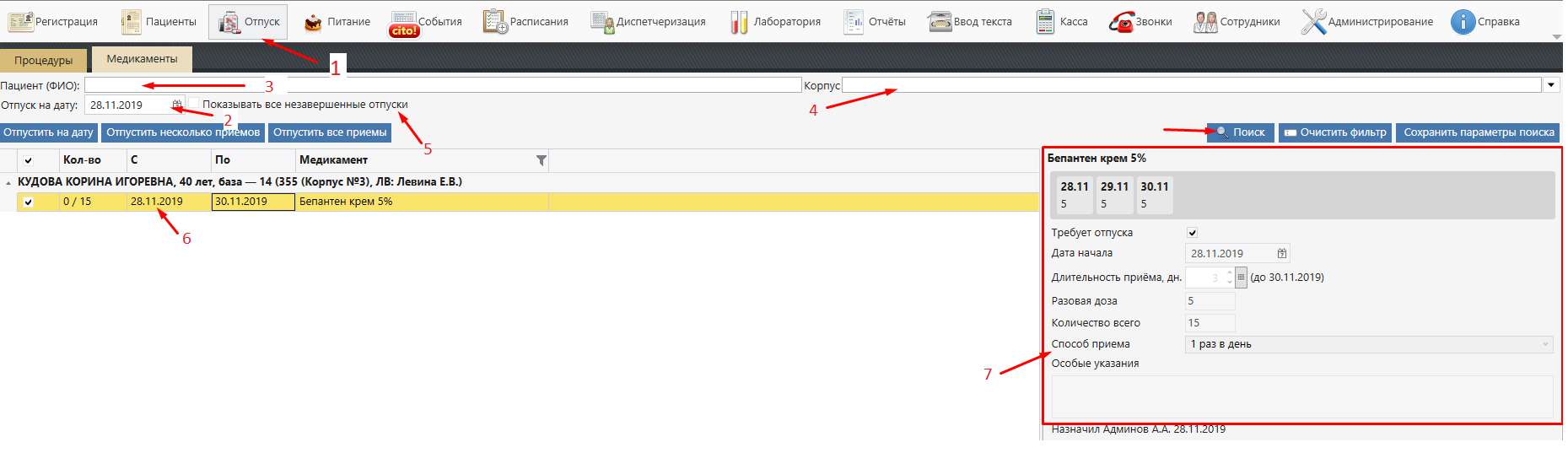Expand the Корпус dropdown list
This screenshot has width=1568, height=453.
pos(1551,85)
